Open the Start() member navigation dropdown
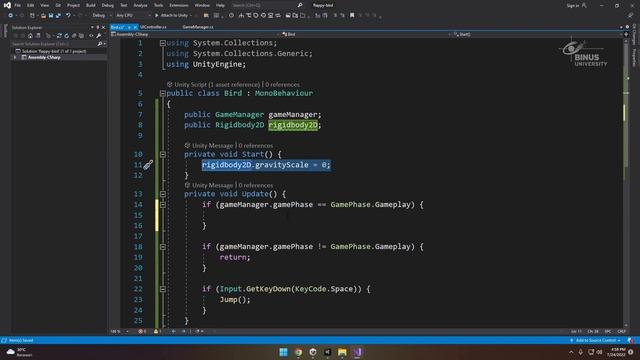640x360 pixels. point(538,34)
